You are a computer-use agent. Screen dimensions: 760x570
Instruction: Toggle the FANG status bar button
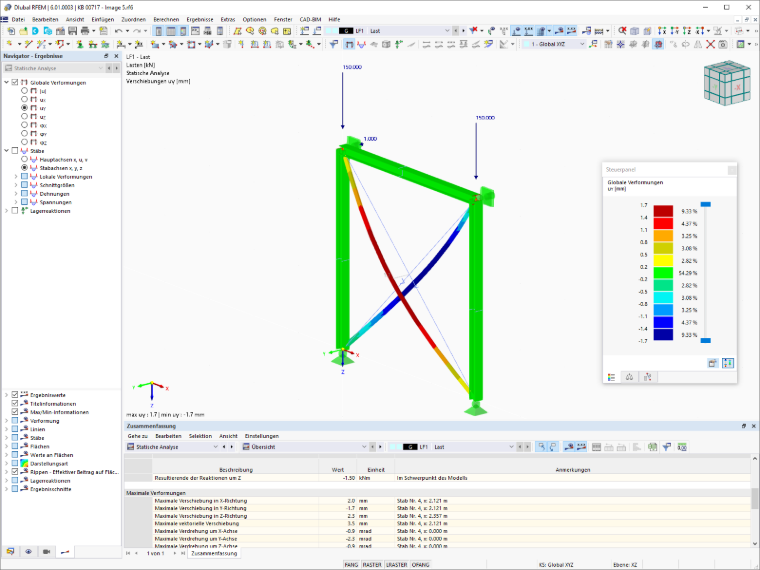tap(351, 565)
